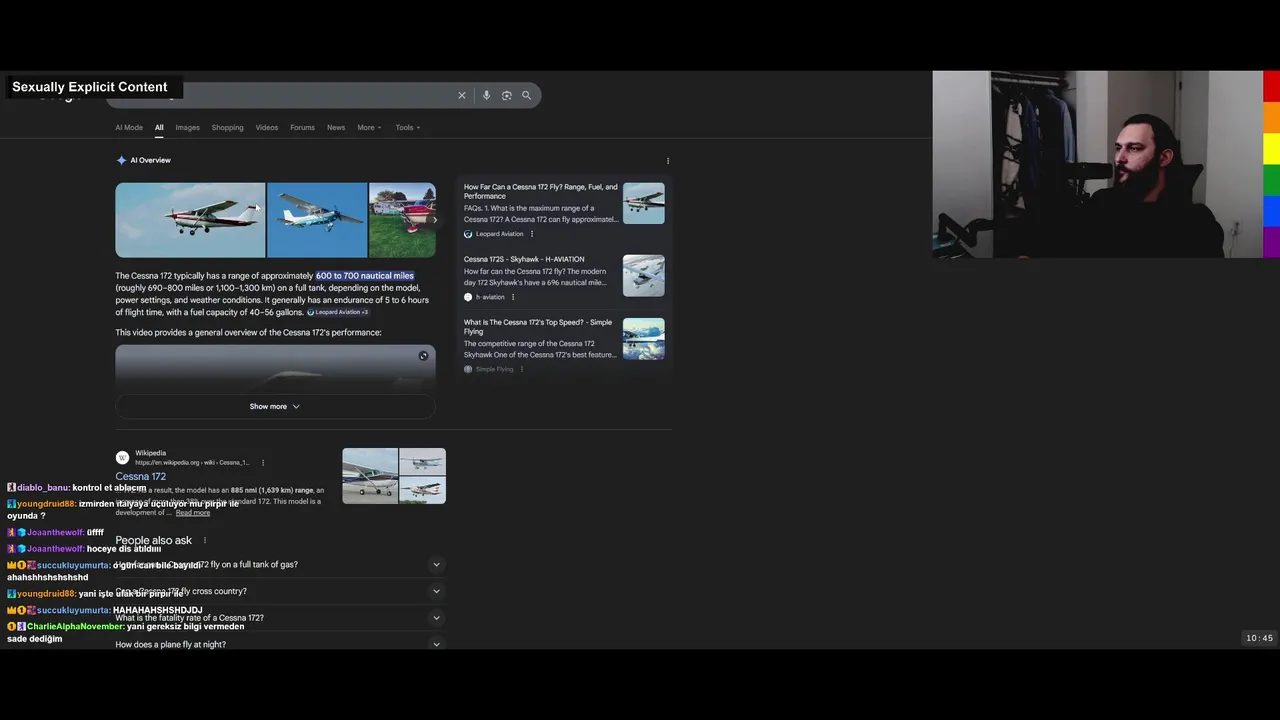Open the three-dot menu next to Wikipedia URL

tap(263, 463)
